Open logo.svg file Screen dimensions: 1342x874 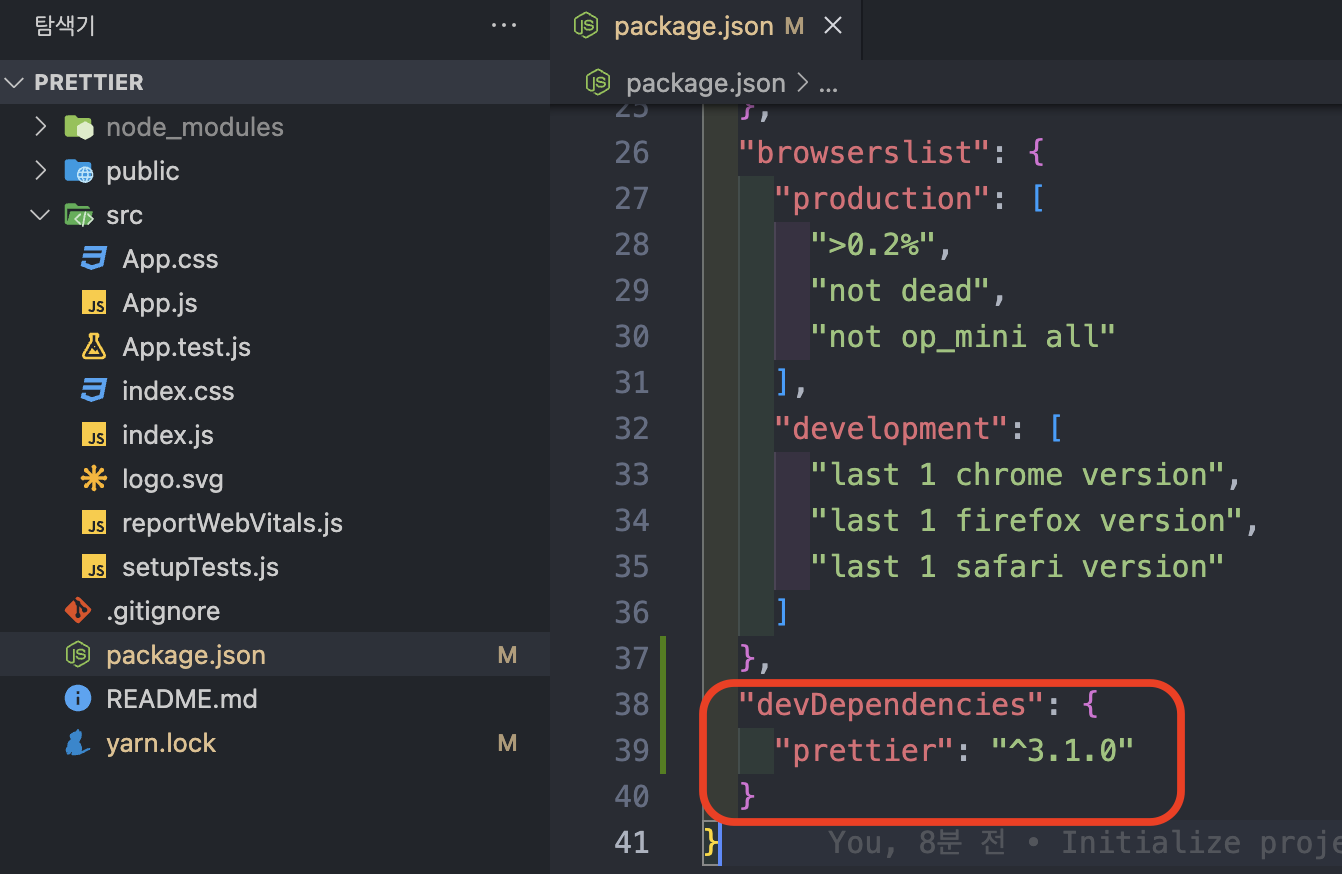click(173, 479)
